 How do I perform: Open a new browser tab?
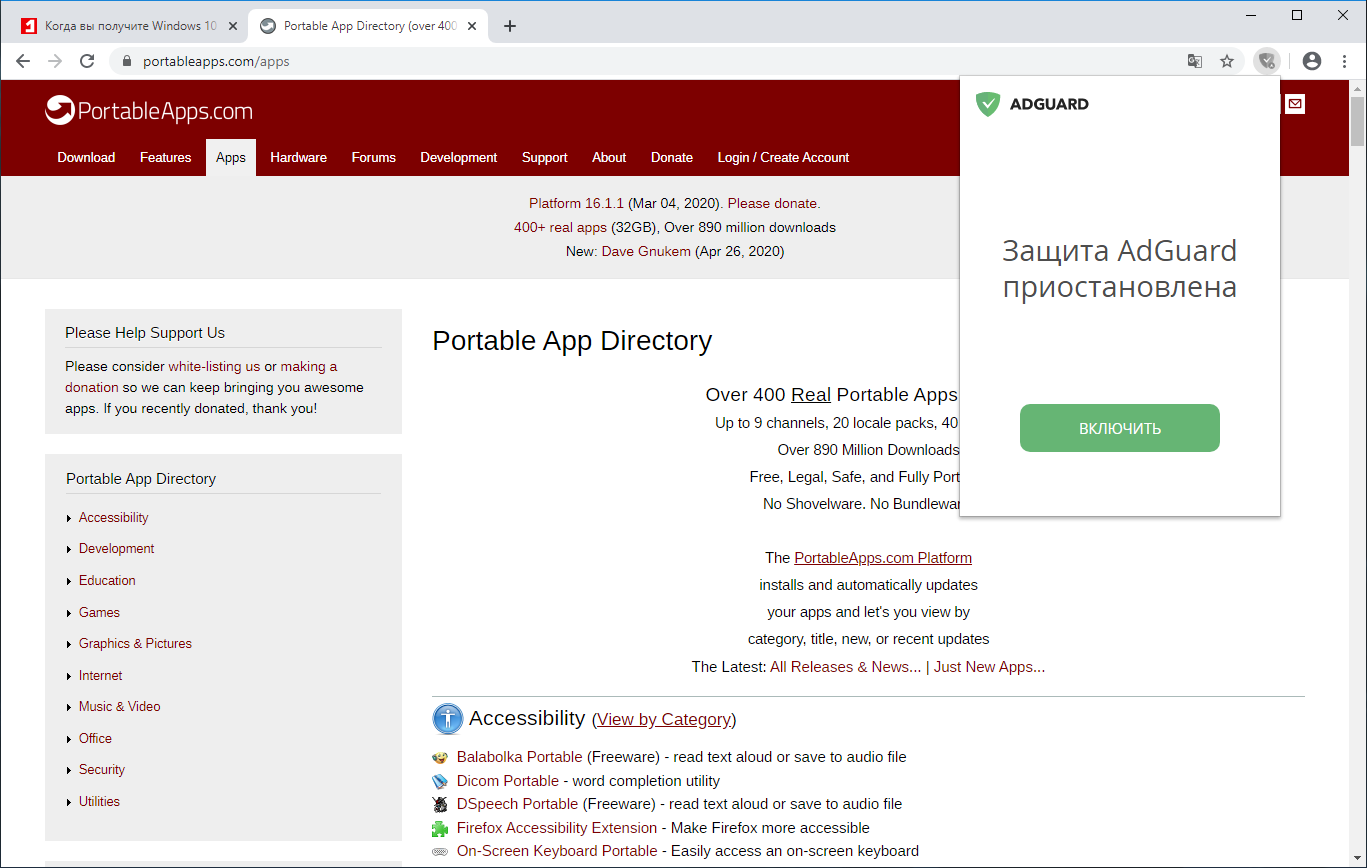click(510, 26)
